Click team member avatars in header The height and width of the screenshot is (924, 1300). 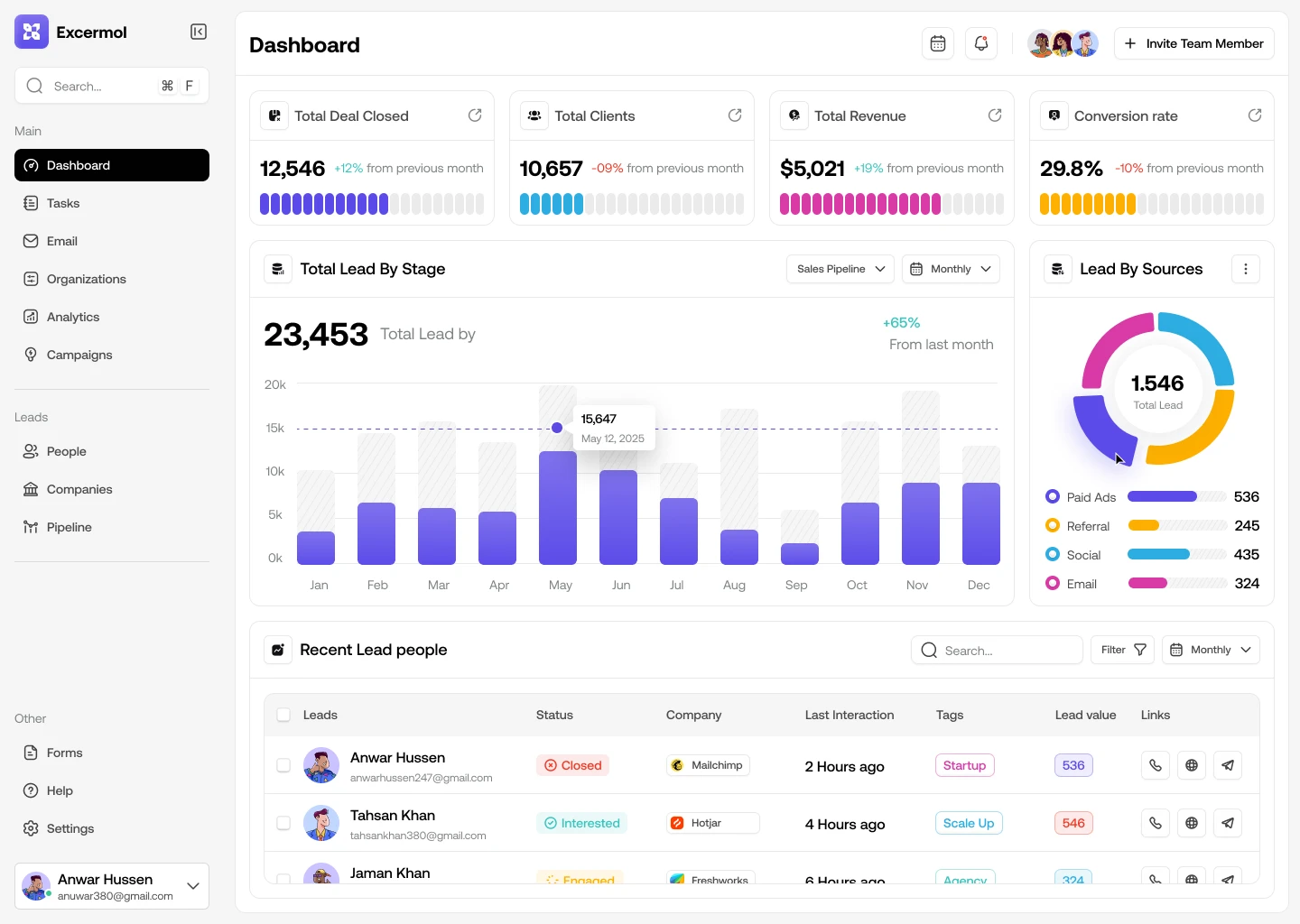coord(1063,43)
